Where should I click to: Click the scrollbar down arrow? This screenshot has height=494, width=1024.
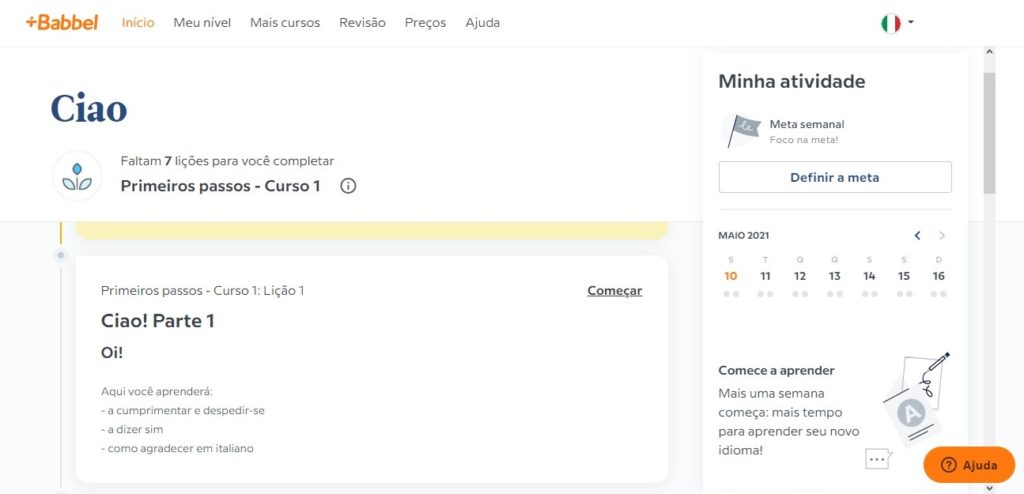pyautogui.click(x=989, y=487)
